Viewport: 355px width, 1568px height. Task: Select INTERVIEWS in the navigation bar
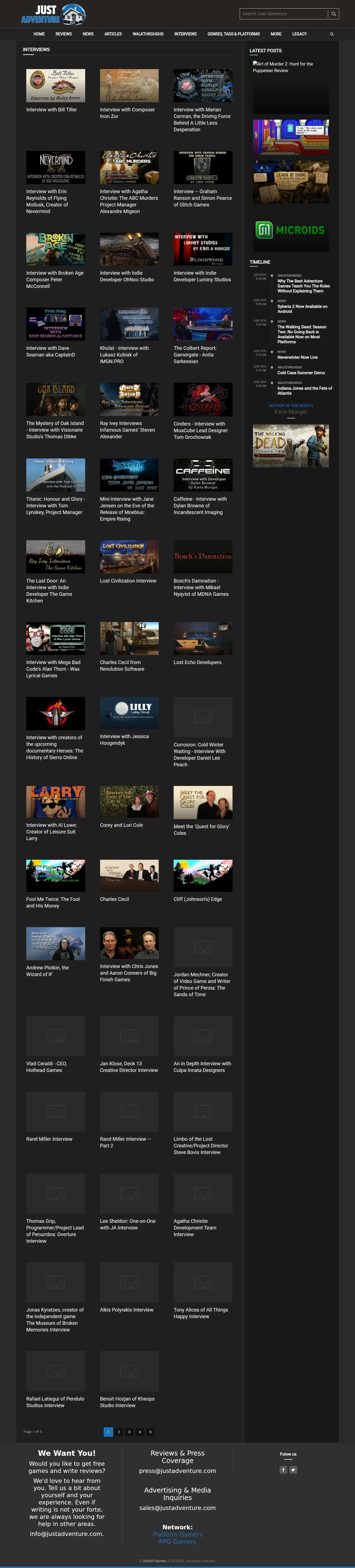coord(186,34)
